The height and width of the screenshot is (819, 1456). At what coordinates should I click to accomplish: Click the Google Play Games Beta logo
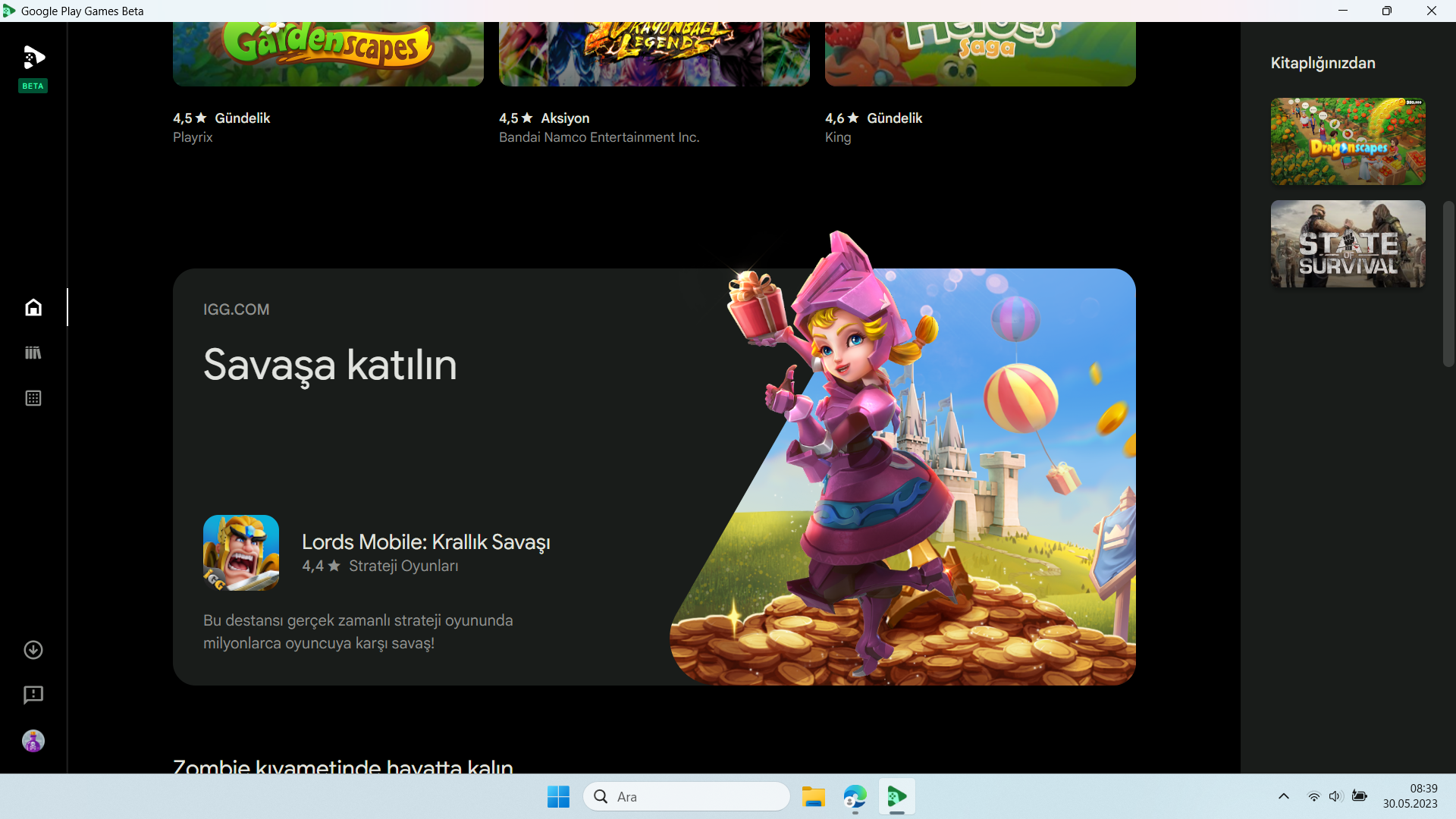[33, 58]
